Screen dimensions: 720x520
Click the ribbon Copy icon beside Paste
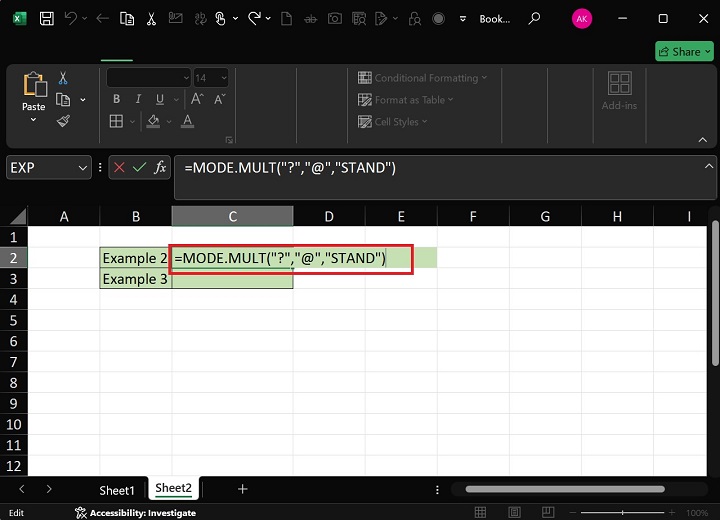(x=63, y=100)
